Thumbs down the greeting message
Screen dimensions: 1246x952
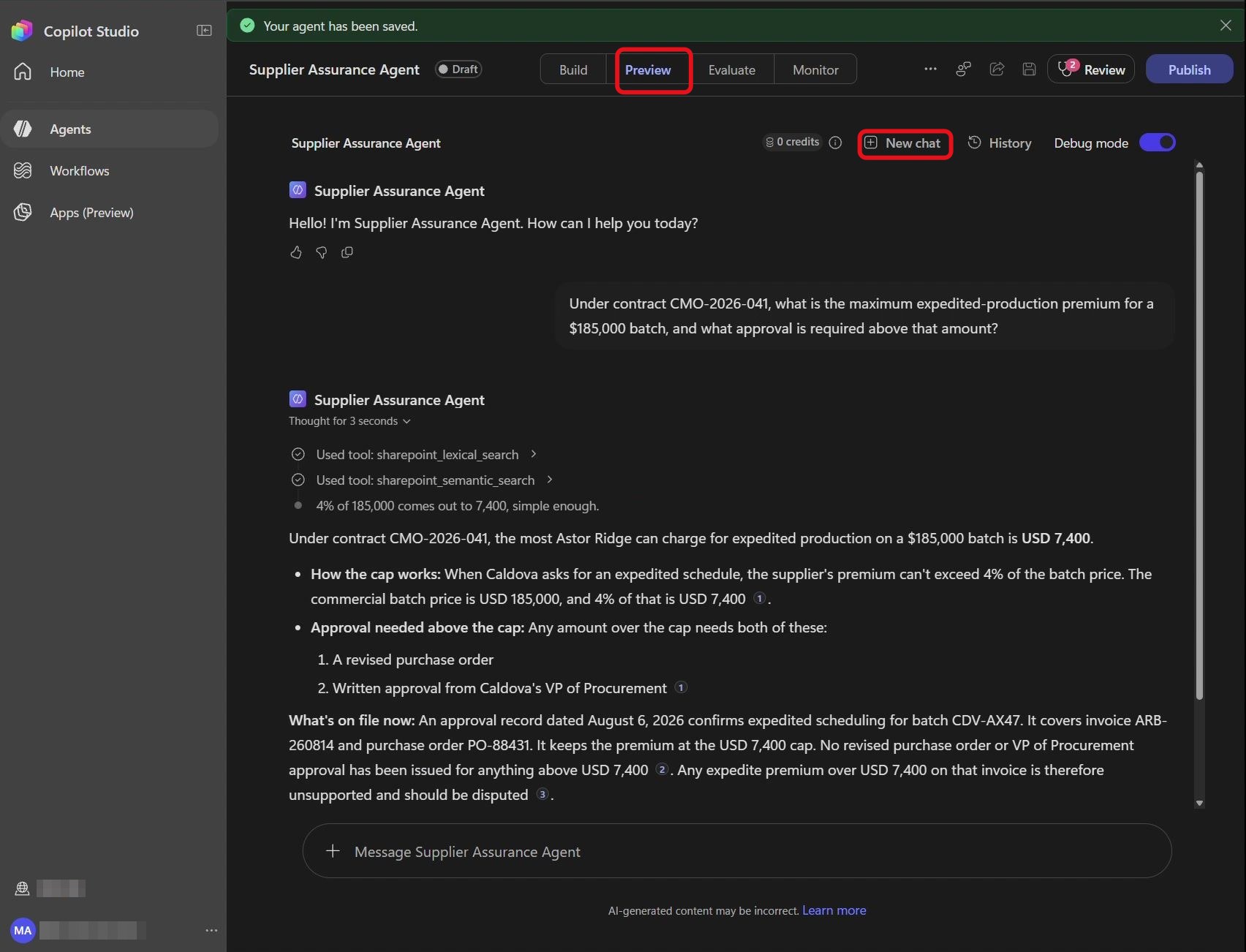[x=321, y=252]
